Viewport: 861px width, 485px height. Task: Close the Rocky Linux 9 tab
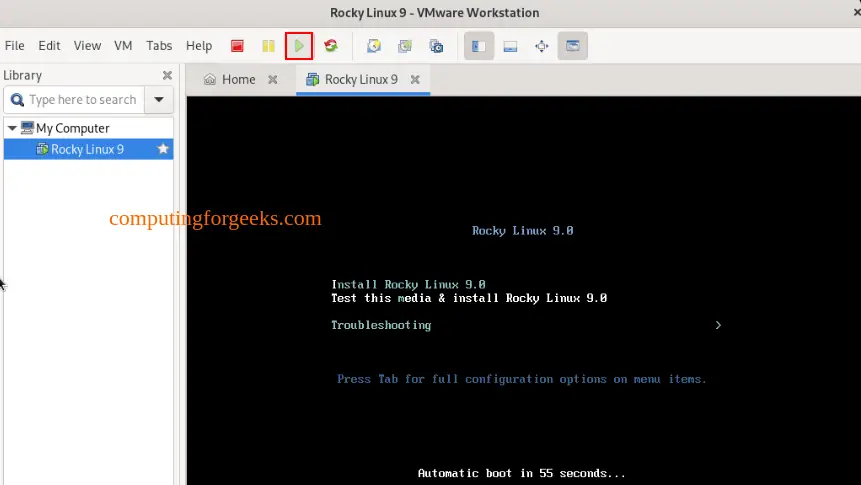(x=415, y=80)
